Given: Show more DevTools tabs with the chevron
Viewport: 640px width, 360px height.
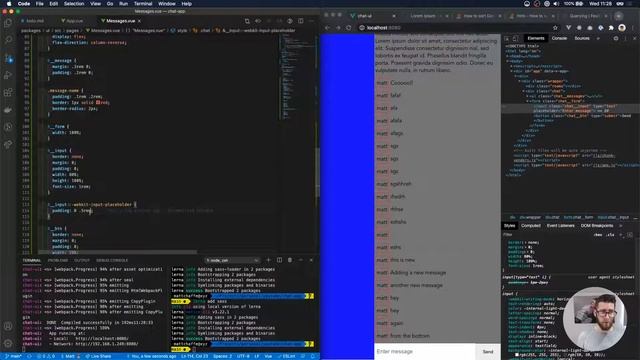Looking at the screenshot, I should (598, 38).
